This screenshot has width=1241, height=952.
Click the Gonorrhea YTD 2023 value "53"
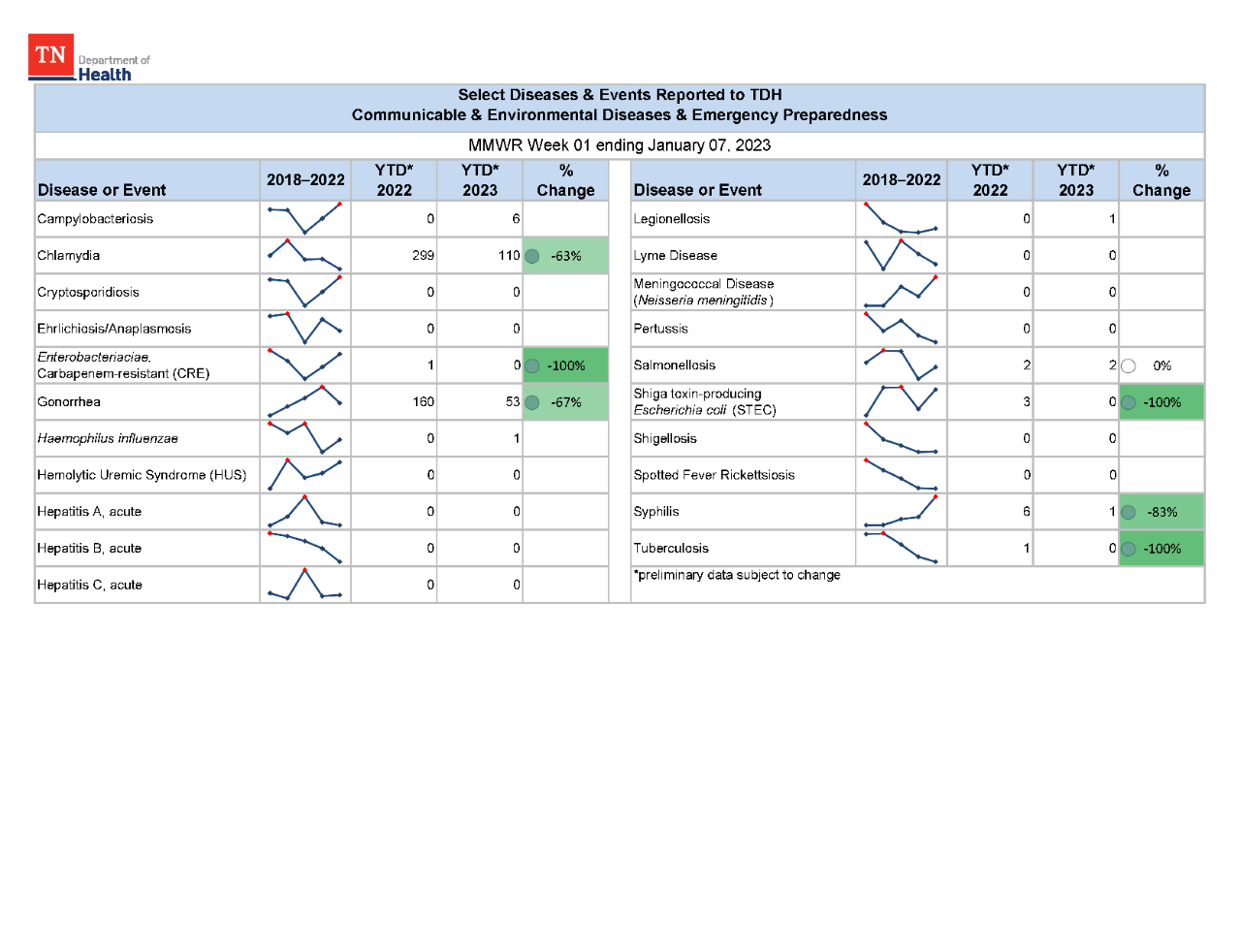pyautogui.click(x=513, y=402)
